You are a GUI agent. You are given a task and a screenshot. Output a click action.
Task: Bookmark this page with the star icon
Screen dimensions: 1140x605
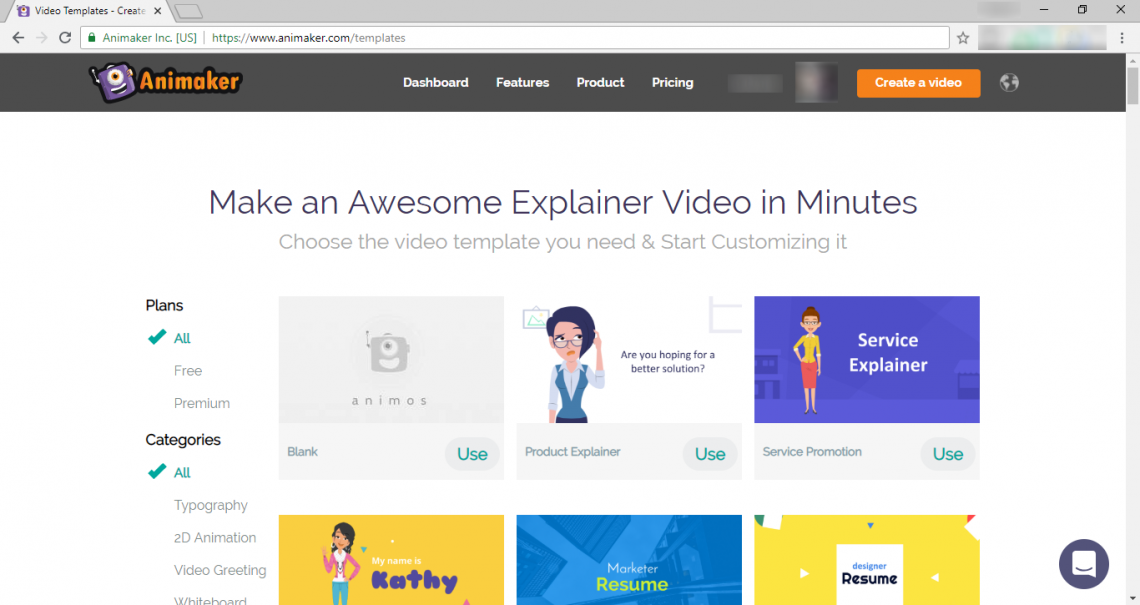[963, 38]
